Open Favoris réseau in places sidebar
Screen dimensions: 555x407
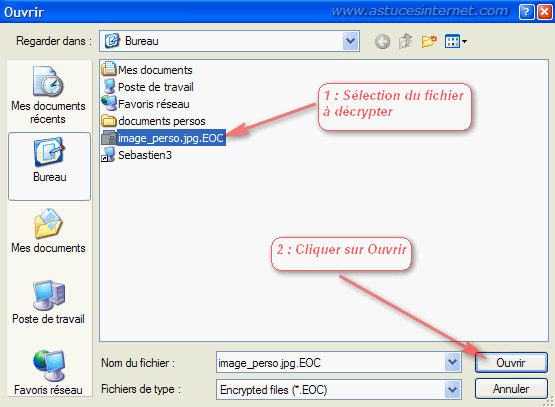click(48, 373)
